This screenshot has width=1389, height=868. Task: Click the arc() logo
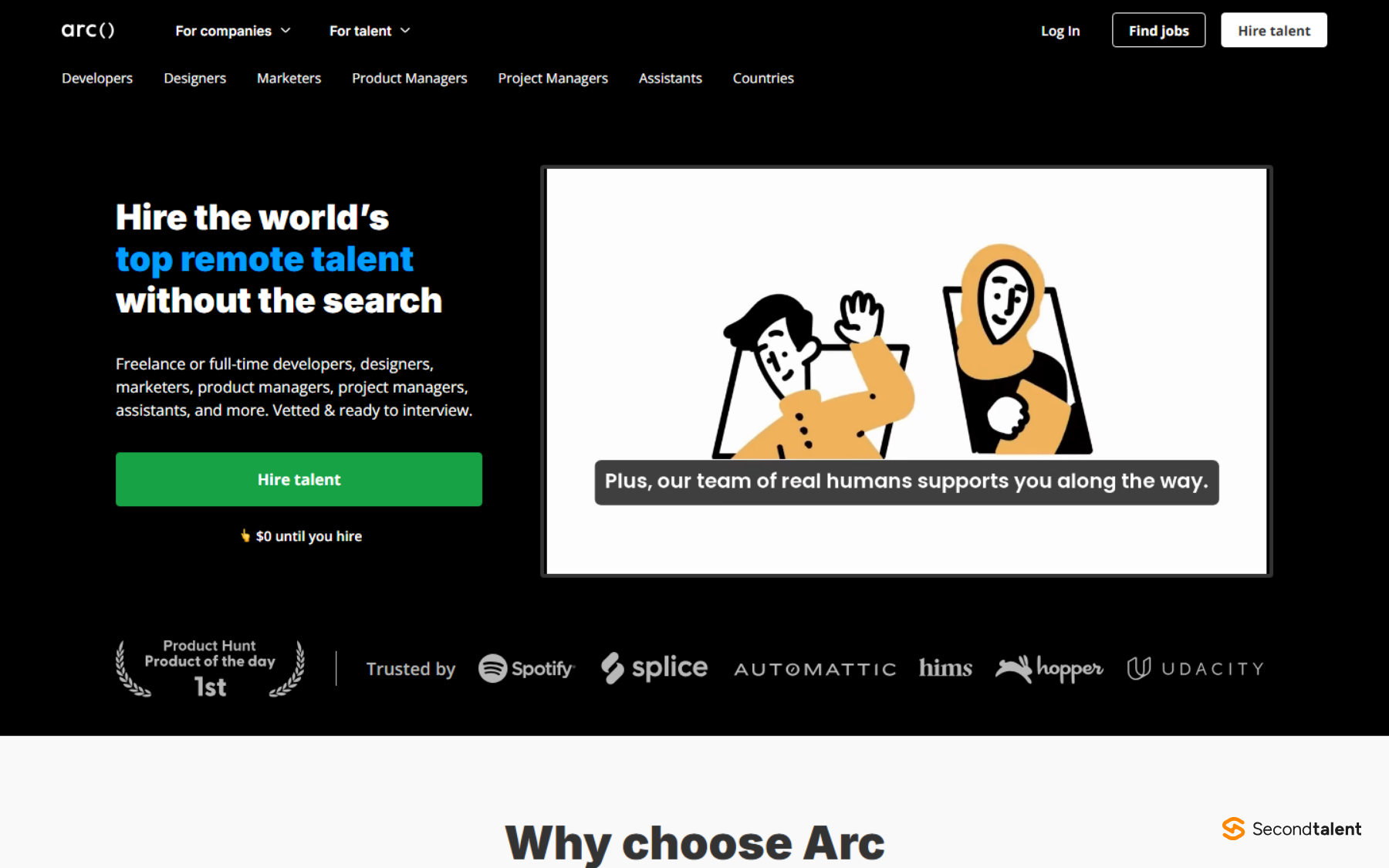click(88, 30)
